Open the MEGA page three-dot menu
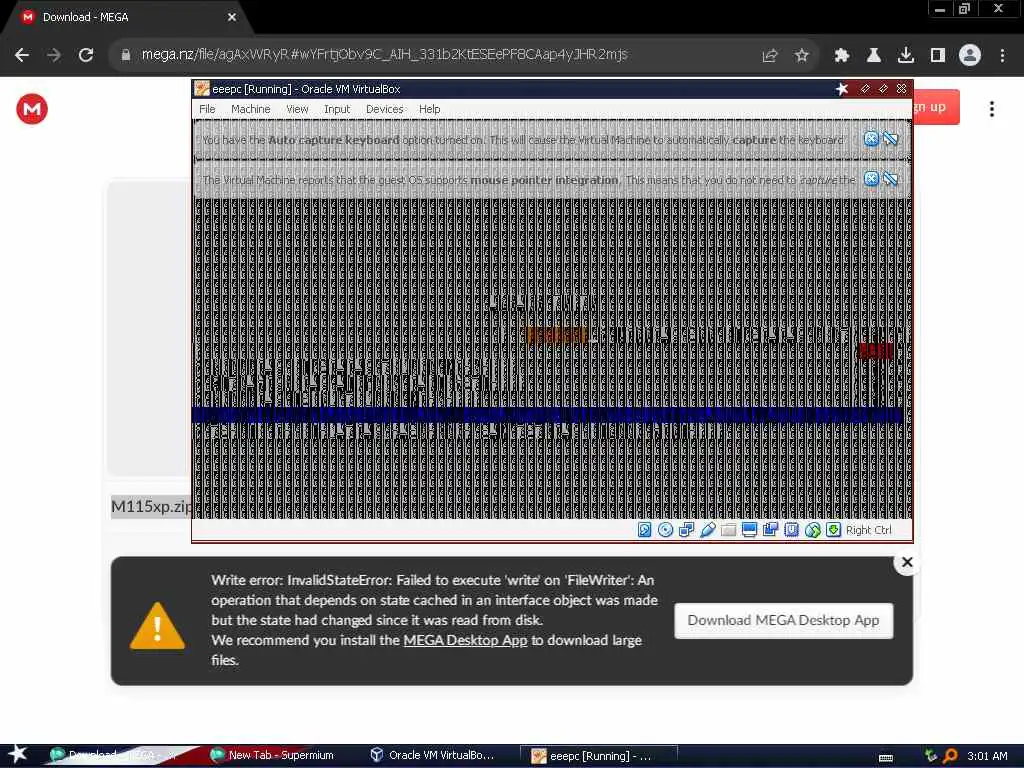Image resolution: width=1024 pixels, height=768 pixels. [x=991, y=109]
